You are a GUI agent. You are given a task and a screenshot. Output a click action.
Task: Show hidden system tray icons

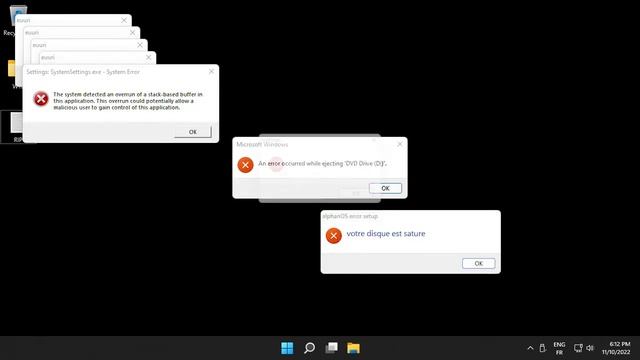tap(530, 348)
